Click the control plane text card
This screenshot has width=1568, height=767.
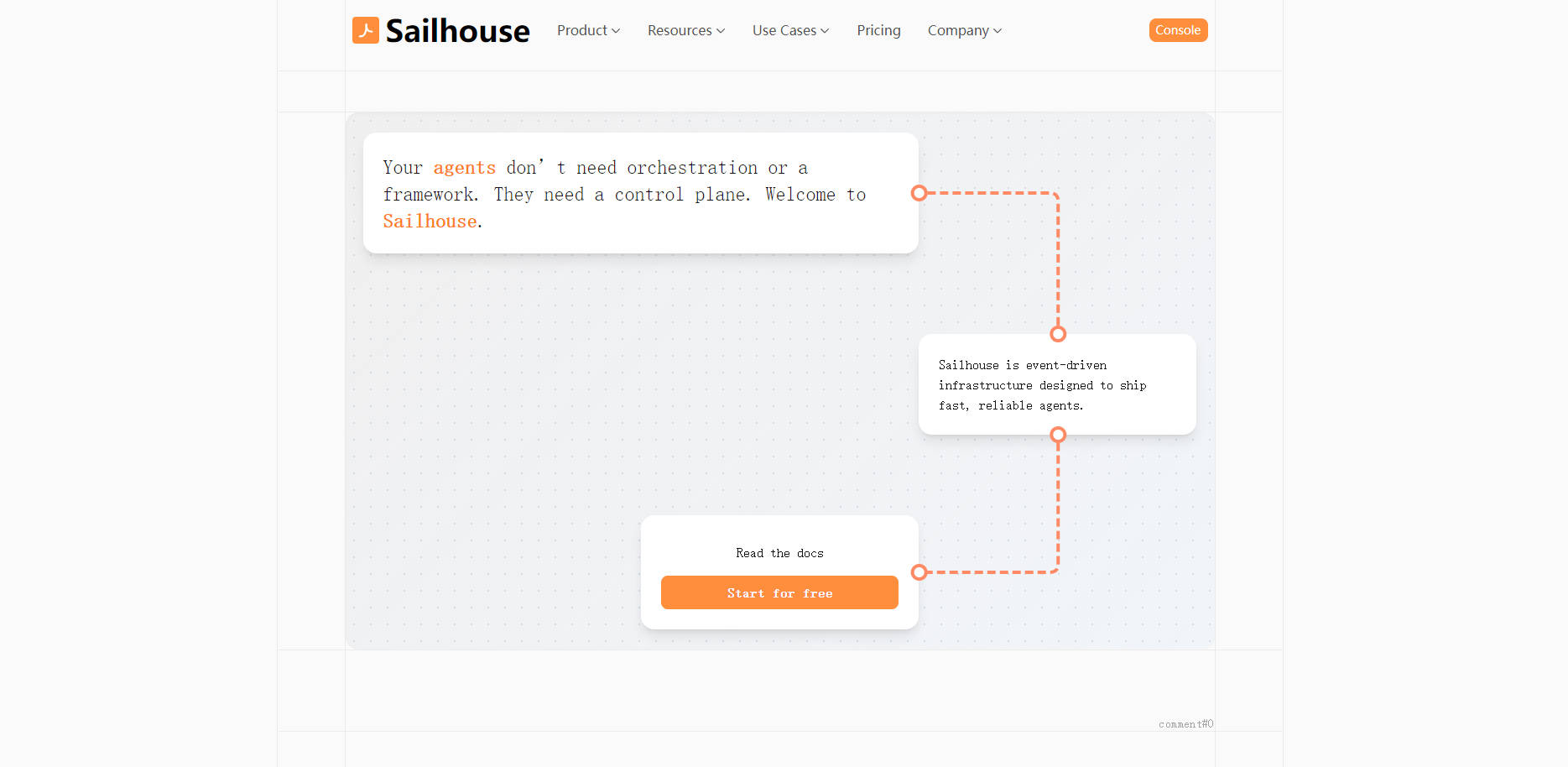tap(640, 192)
